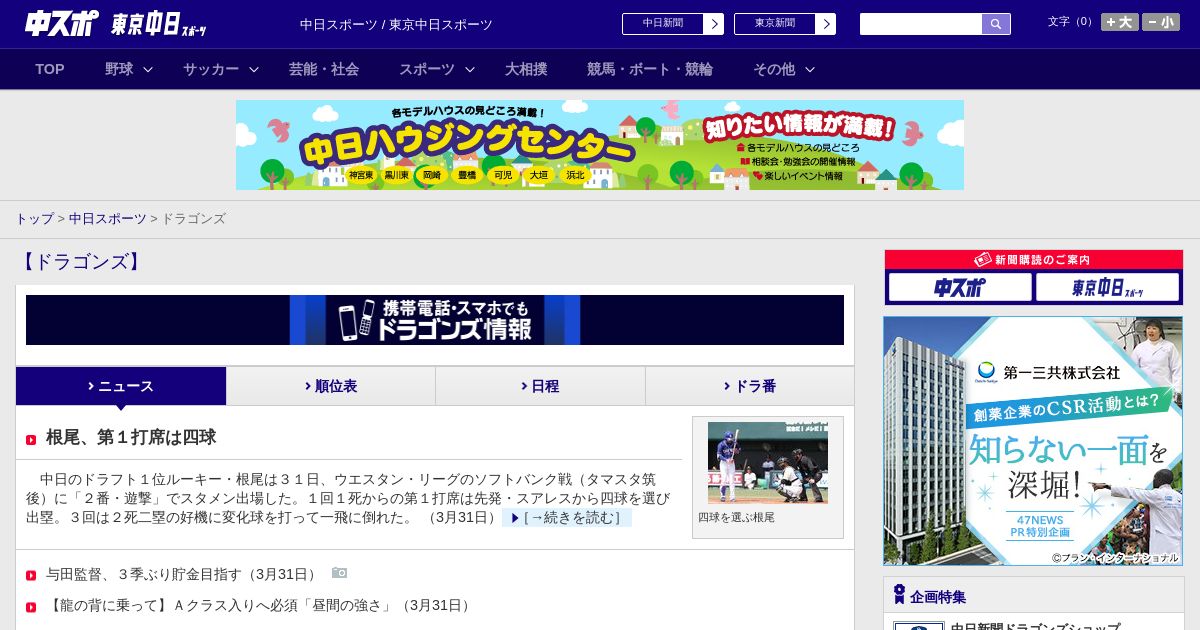
Task: Switch to ドラ番 tab
Action: point(750,386)
